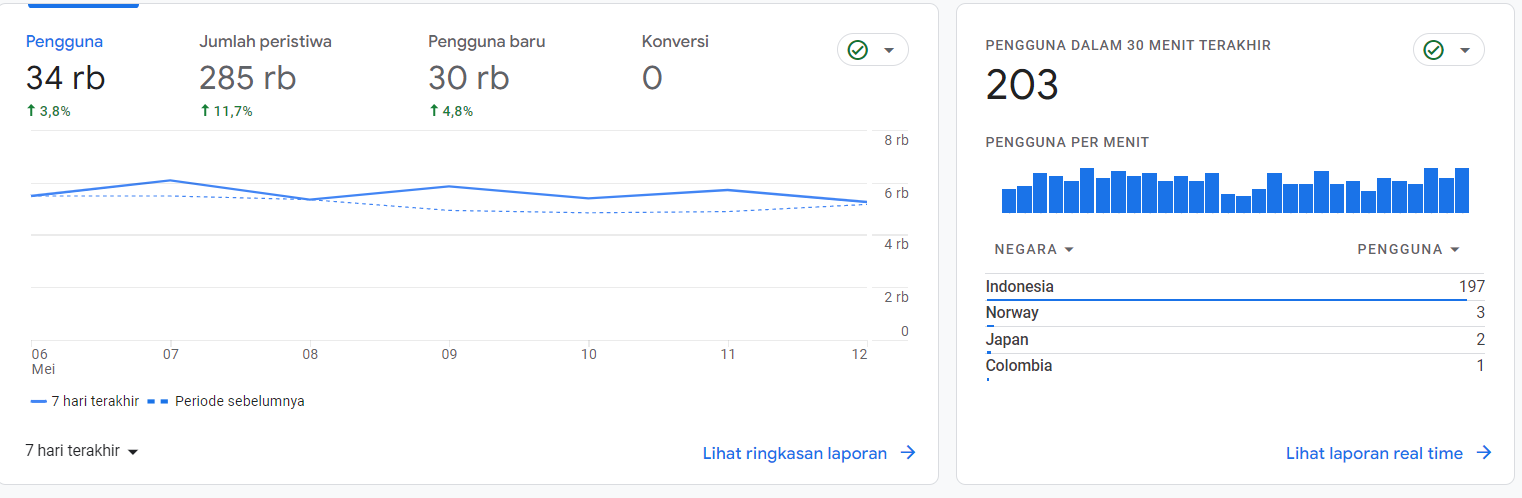The image size is (1522, 498).
Task: Click the Periode sebelumnya legend entry
Action: coord(226,401)
